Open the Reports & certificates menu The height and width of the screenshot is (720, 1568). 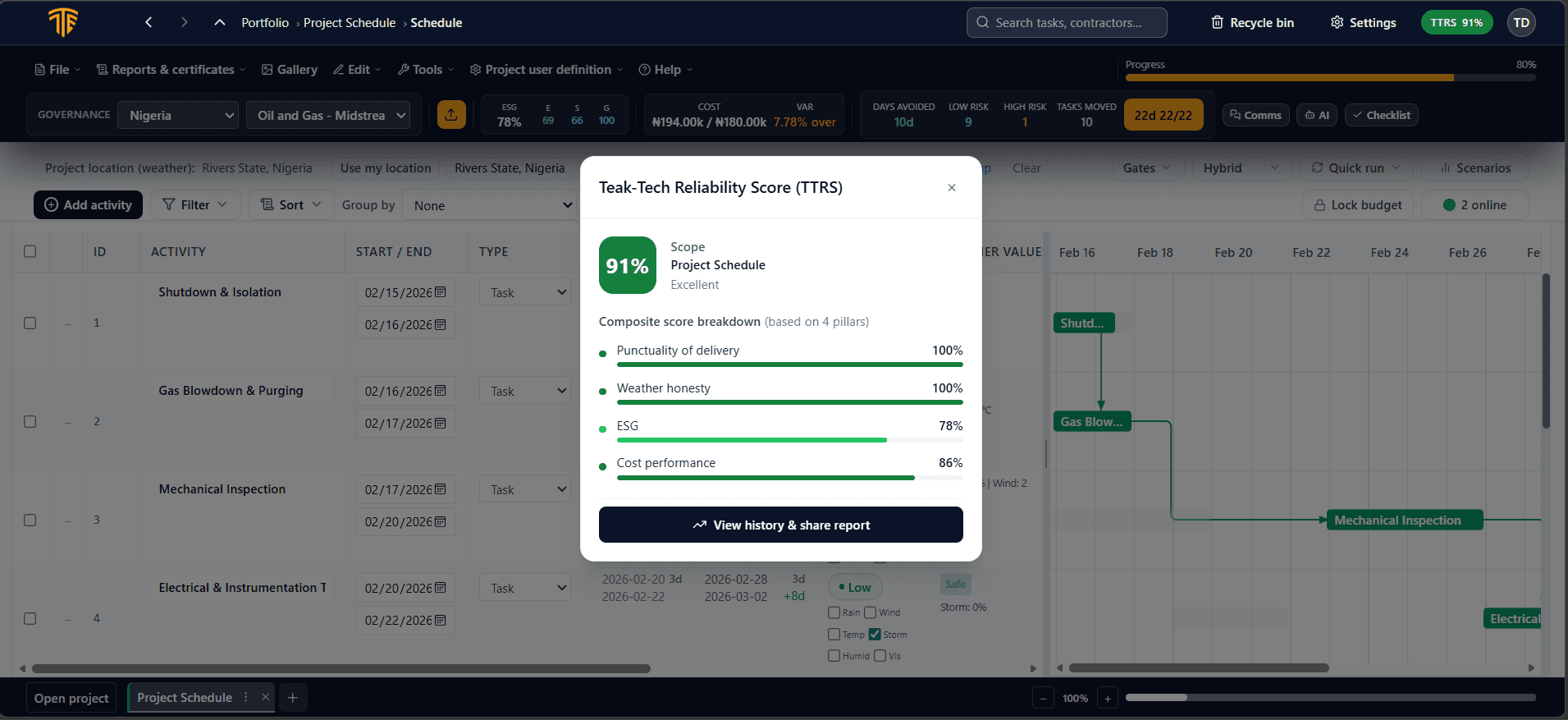[x=171, y=70]
